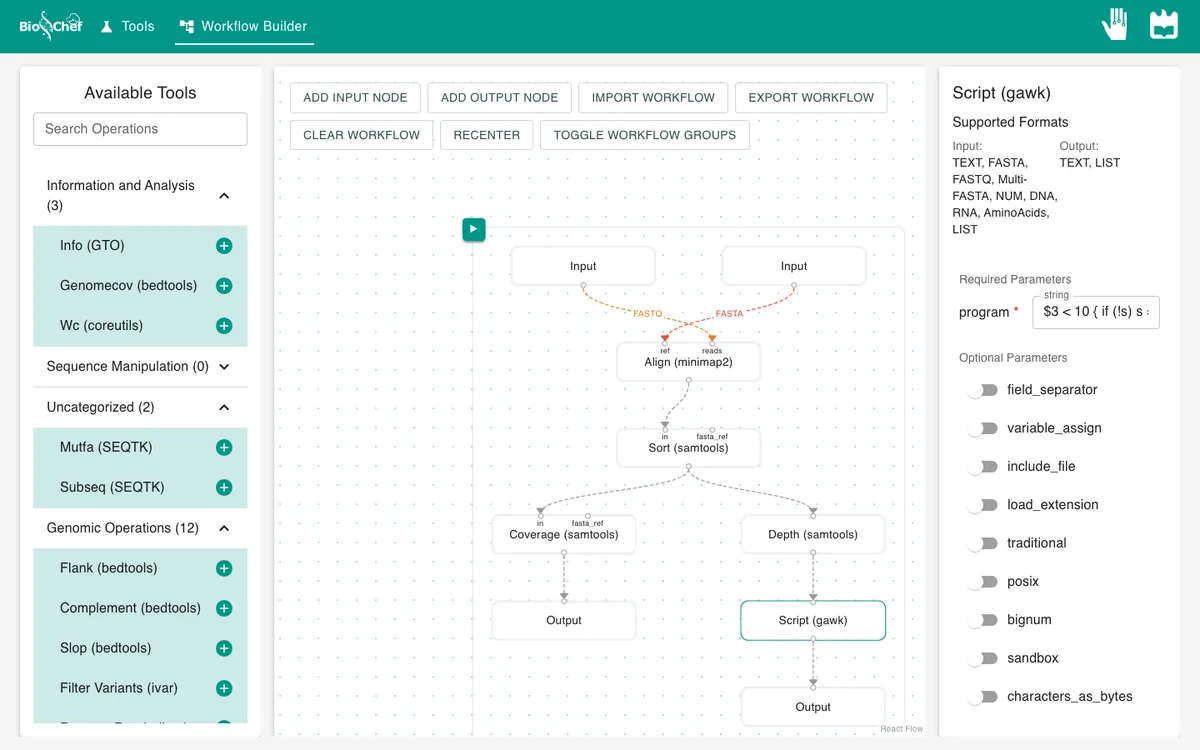Recenter the workflow canvas
The image size is (1200, 750).
487,135
